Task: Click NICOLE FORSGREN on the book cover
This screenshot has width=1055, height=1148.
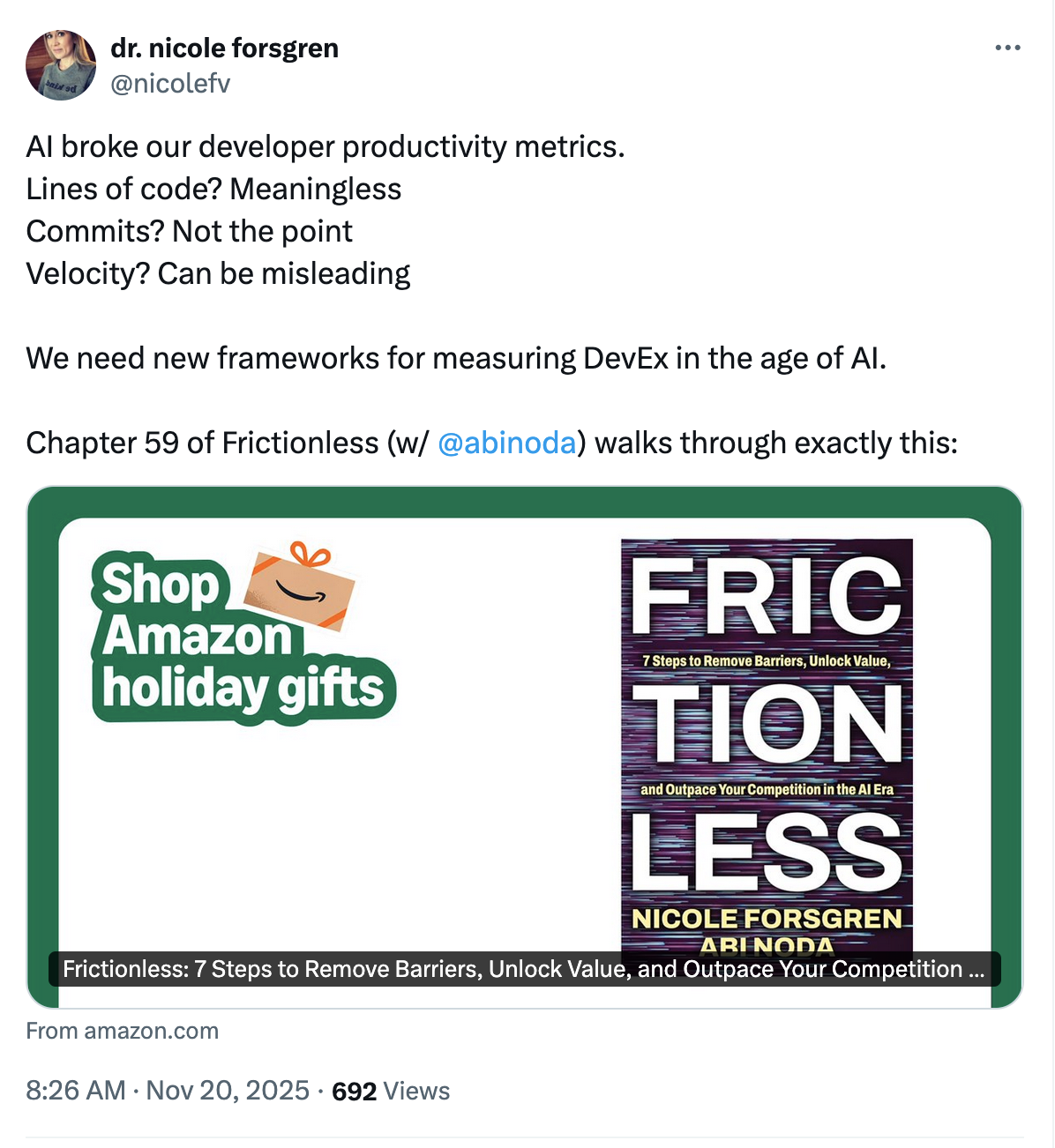Action: [767, 919]
